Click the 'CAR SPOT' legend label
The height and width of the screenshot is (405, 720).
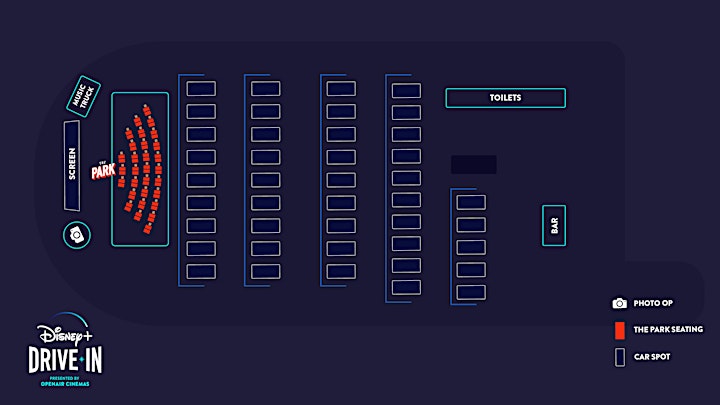click(x=652, y=357)
